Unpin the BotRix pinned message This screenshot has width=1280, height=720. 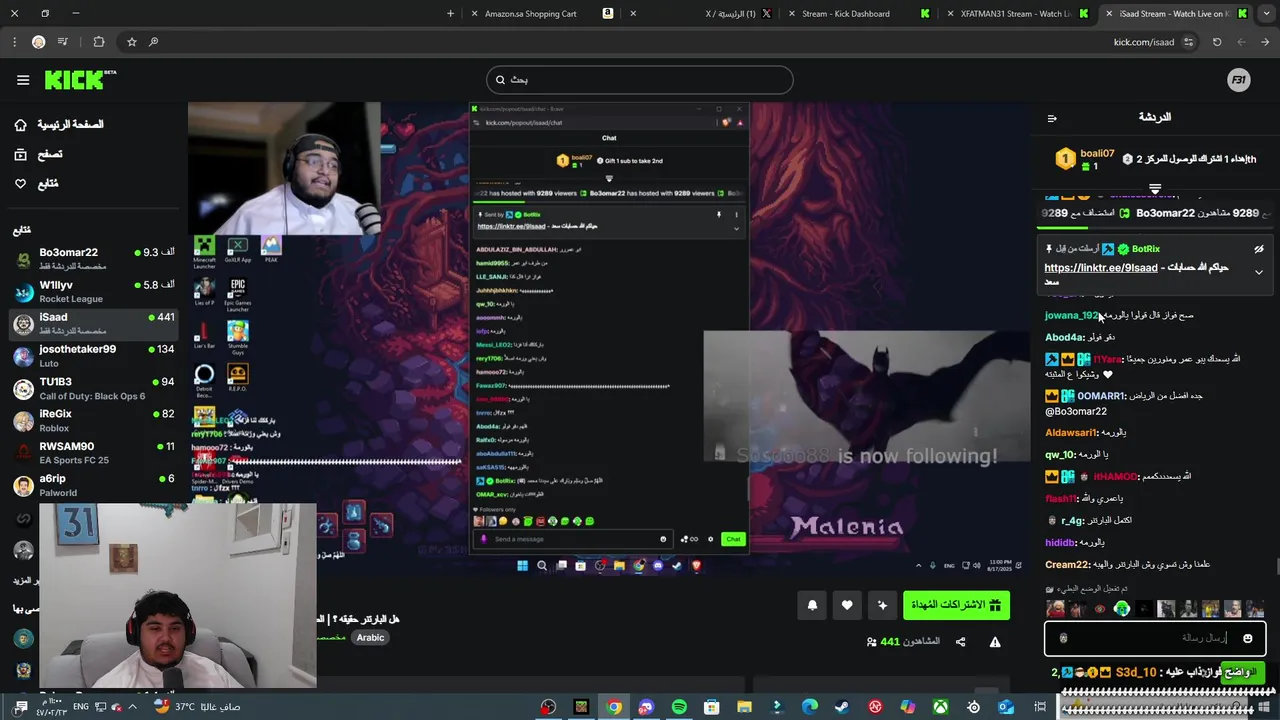click(x=1259, y=249)
